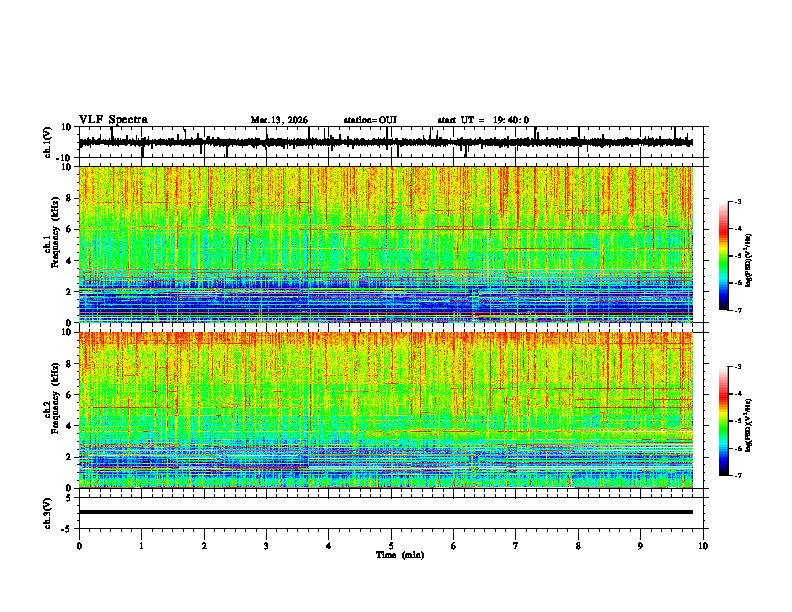
Task: Click the ch.1 "Frequency (kHz)" axis label
Action: click(55, 233)
